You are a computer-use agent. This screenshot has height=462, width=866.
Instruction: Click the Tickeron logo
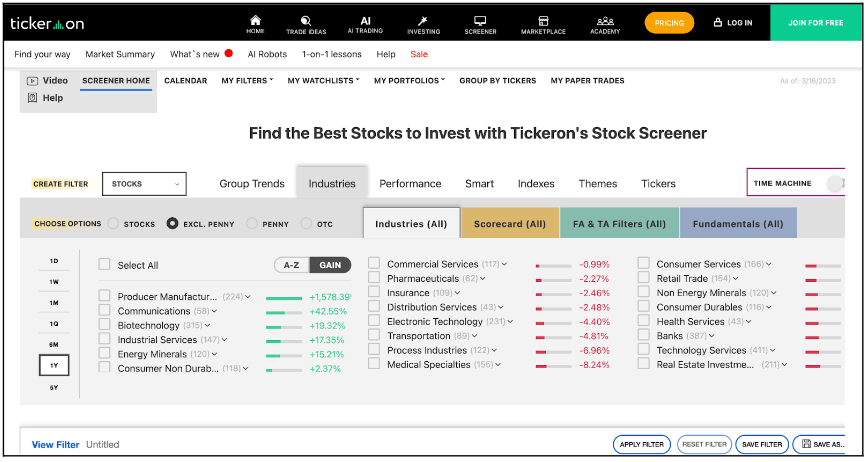point(47,23)
